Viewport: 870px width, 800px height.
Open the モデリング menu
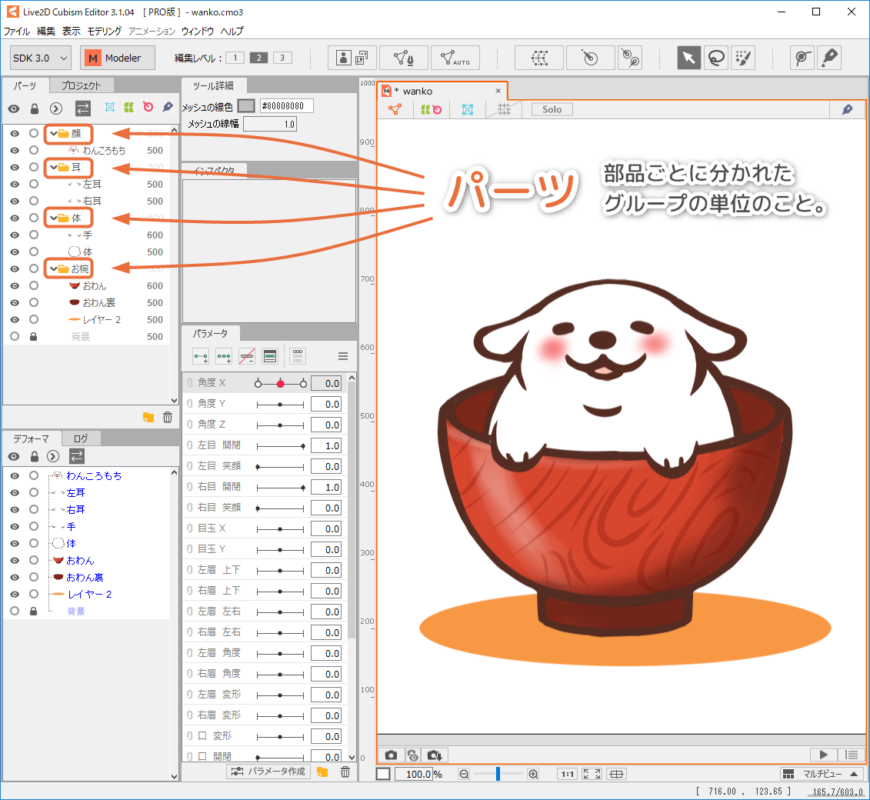(x=104, y=31)
